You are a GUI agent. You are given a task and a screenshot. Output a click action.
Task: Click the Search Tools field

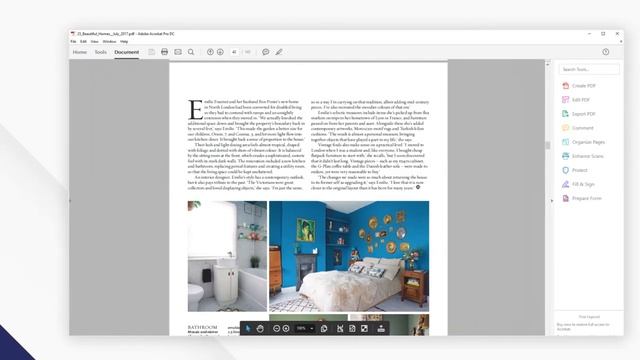[589, 69]
